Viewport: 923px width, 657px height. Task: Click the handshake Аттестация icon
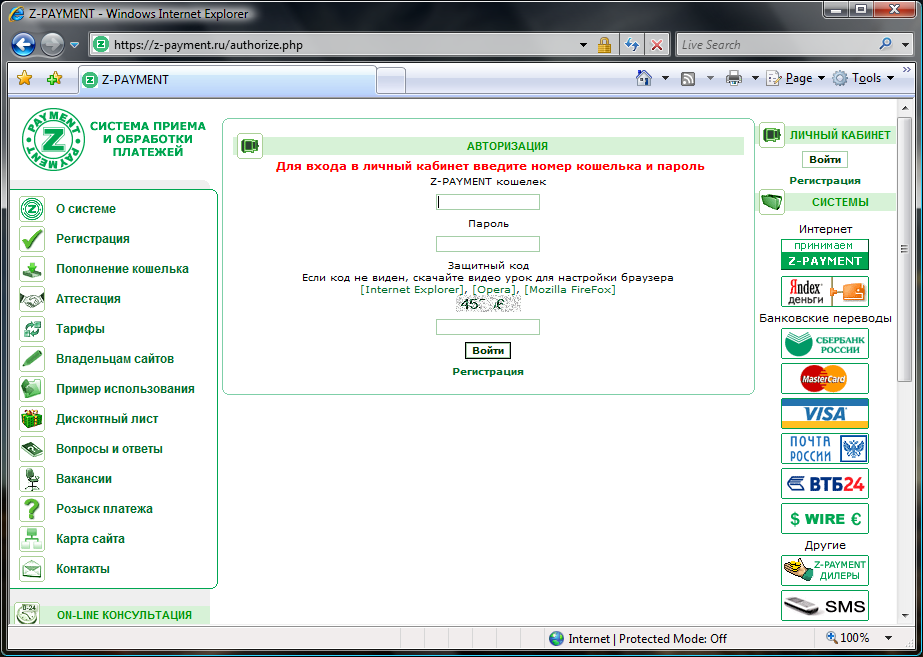(x=32, y=299)
